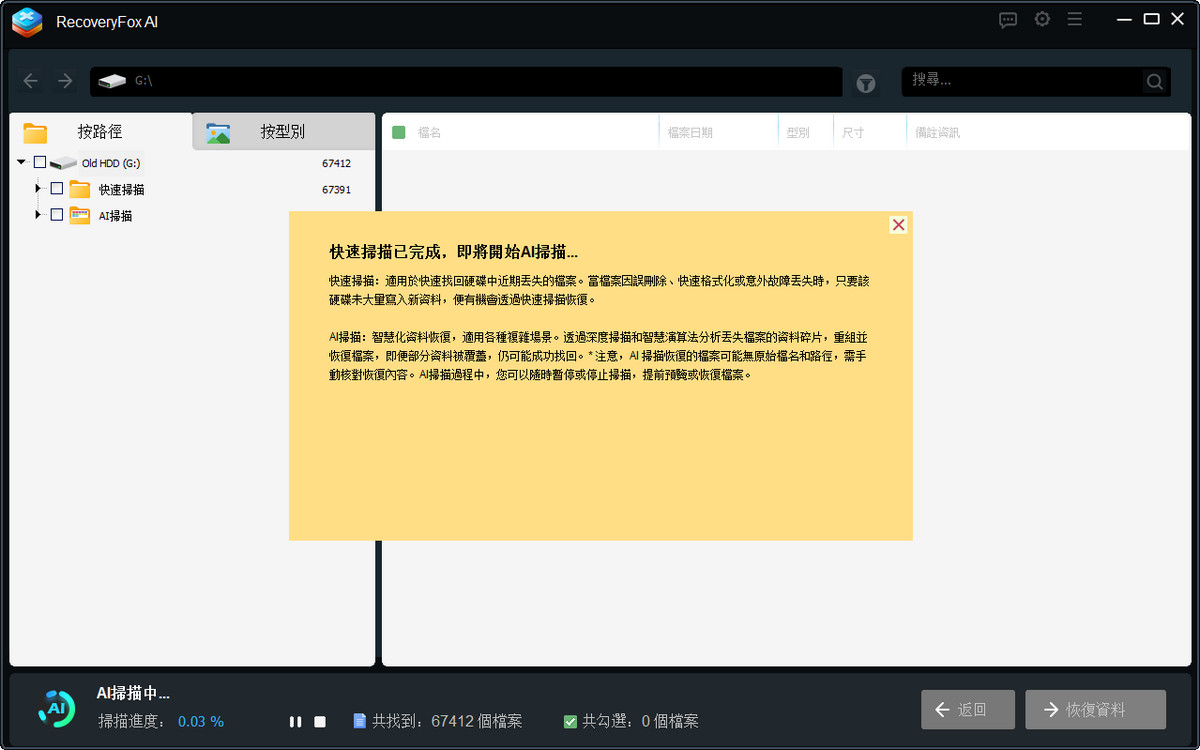Tick the 快速掃描 folder checkbox

pos(57,188)
